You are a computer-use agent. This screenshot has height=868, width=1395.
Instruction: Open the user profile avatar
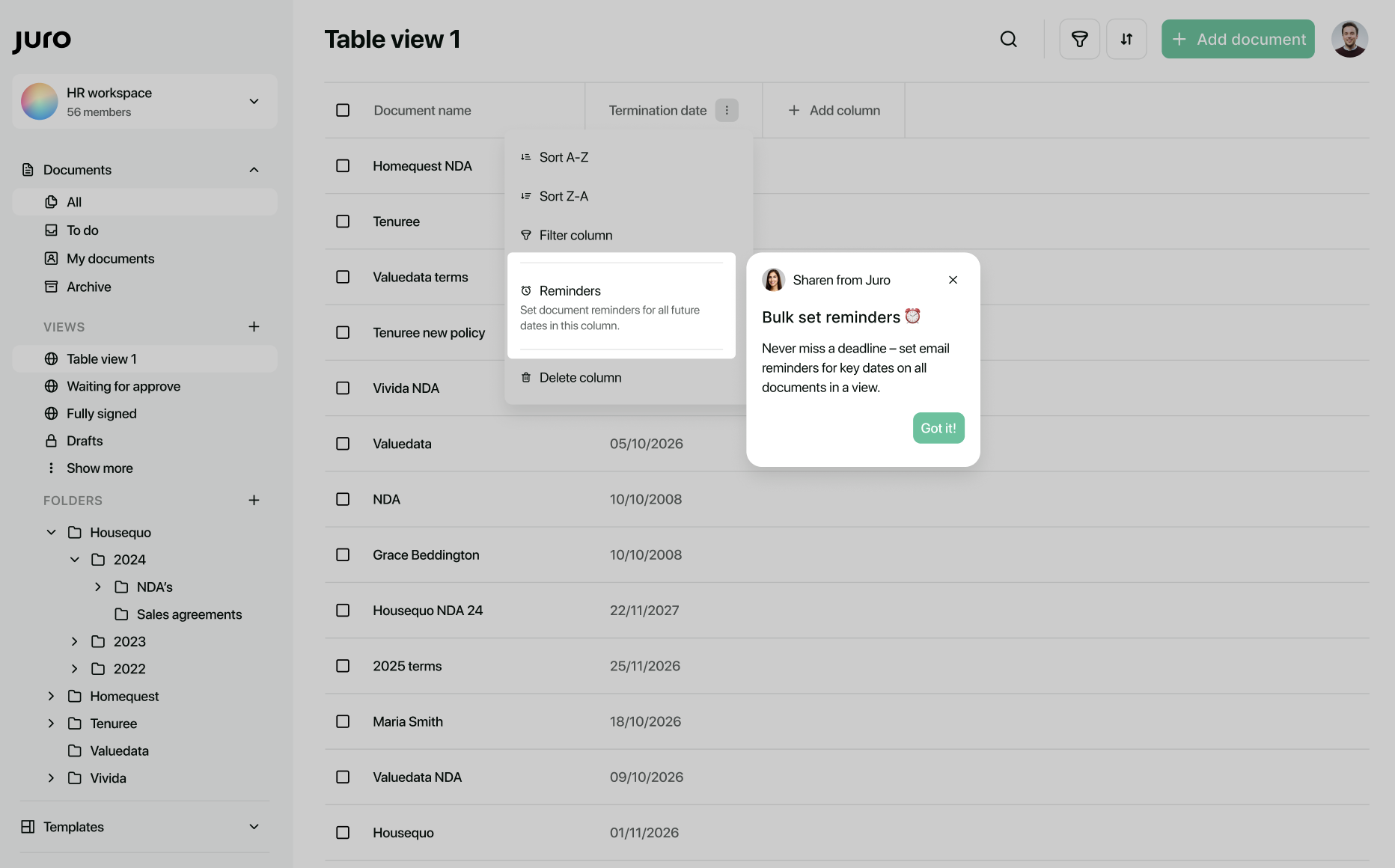[1349, 39]
